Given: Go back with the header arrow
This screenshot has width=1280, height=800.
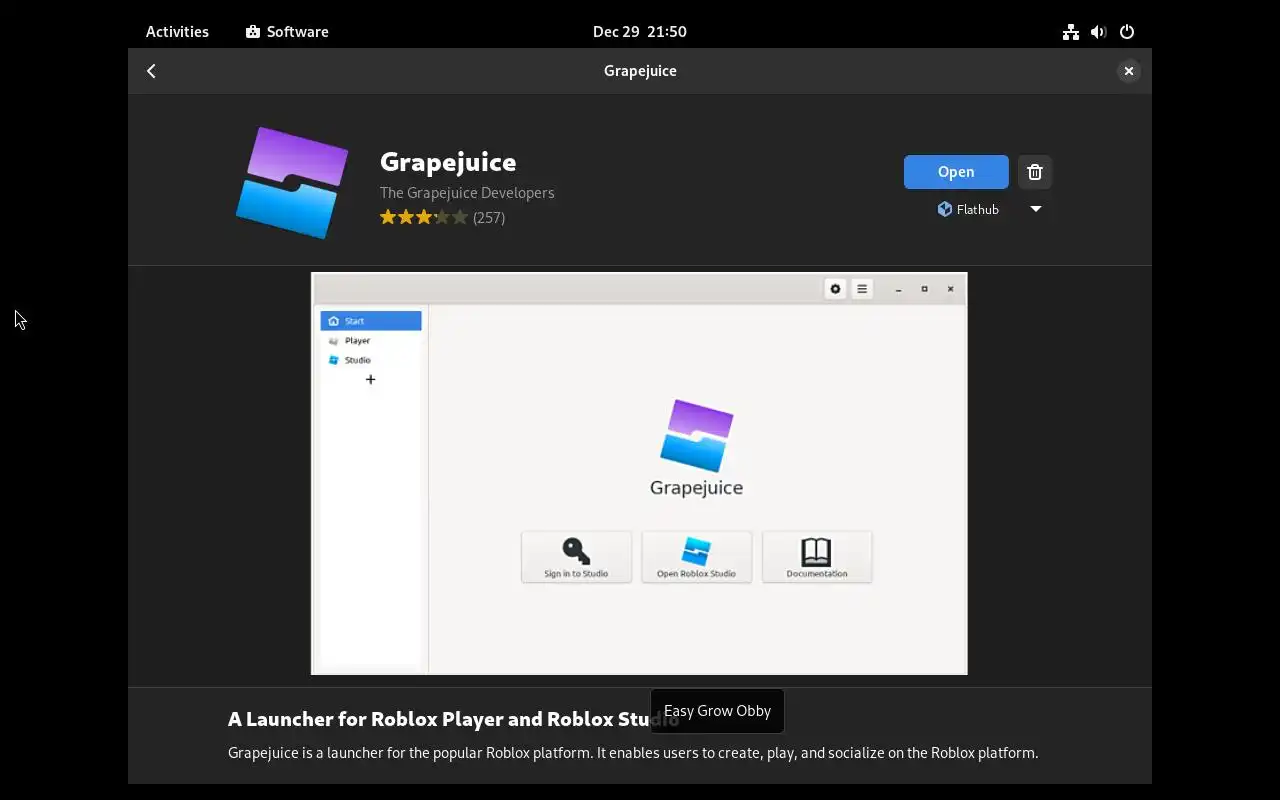Looking at the screenshot, I should [151, 71].
